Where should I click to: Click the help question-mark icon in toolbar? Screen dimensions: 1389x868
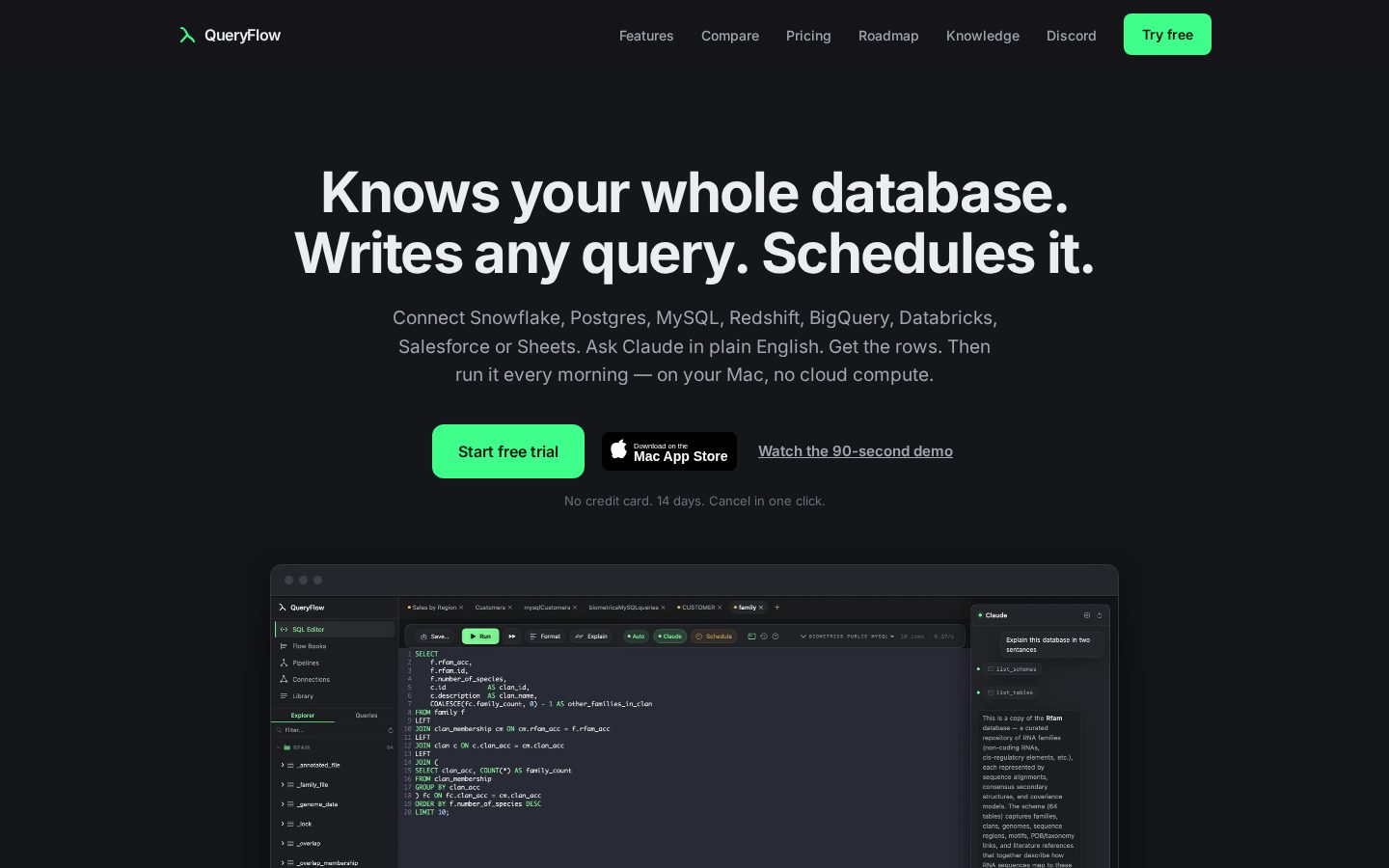[775, 637]
